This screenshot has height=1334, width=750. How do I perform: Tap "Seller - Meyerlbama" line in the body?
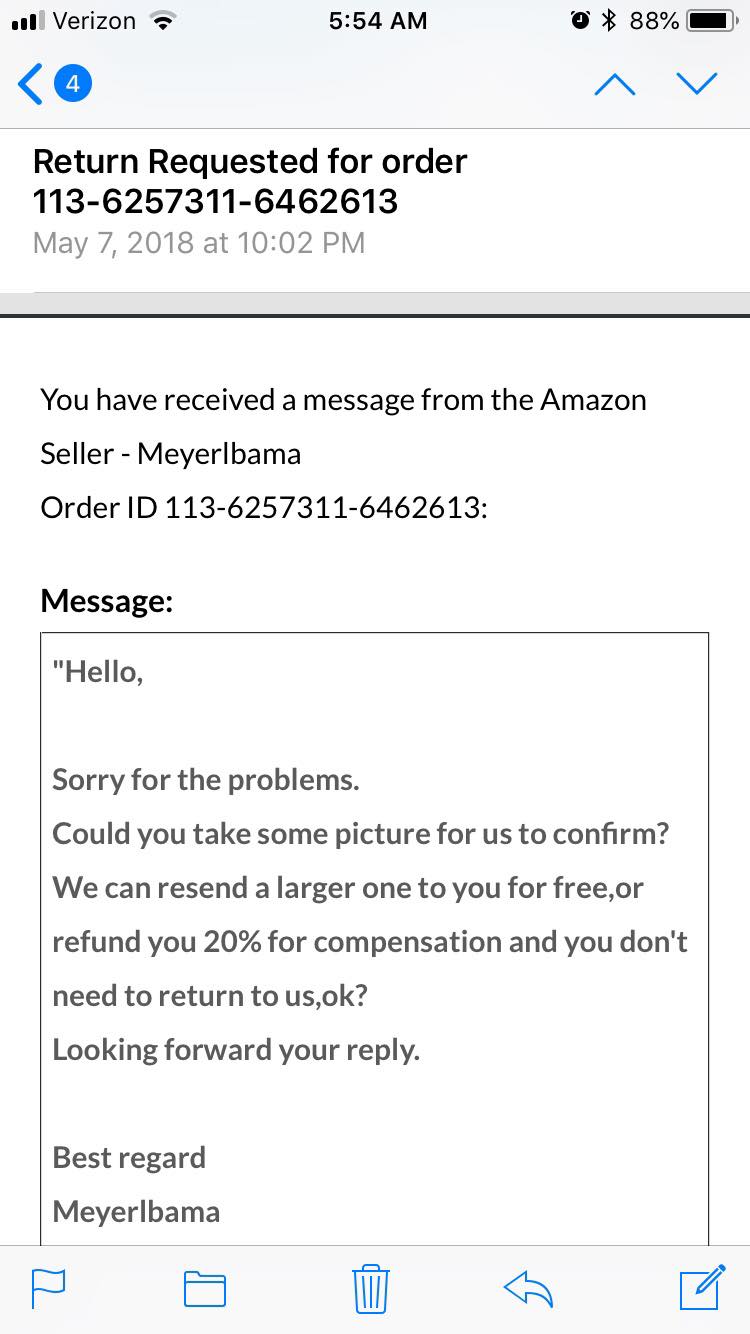click(x=170, y=453)
